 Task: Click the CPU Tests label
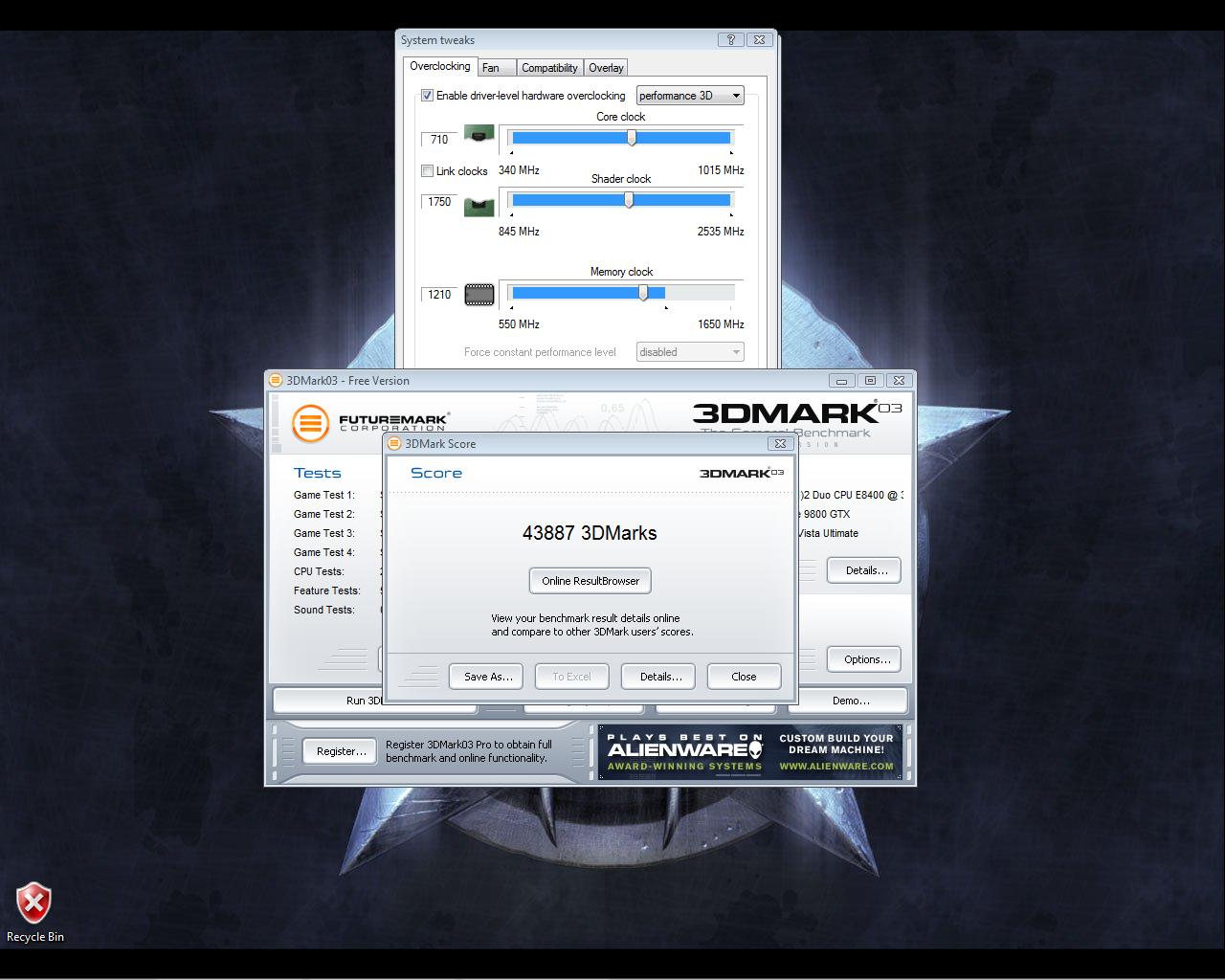coord(319,571)
